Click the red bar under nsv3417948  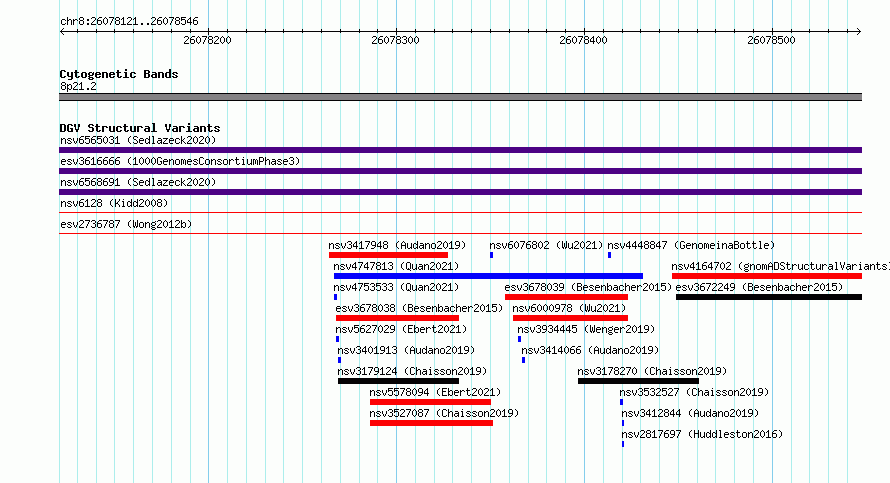(388, 255)
